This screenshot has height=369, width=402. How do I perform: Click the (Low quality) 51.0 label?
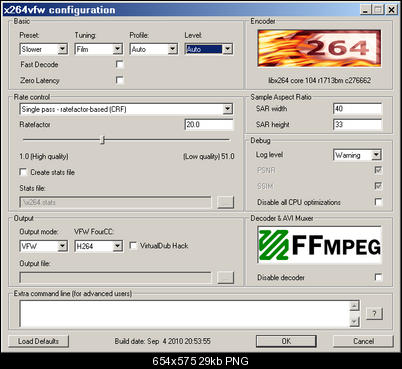209,156
